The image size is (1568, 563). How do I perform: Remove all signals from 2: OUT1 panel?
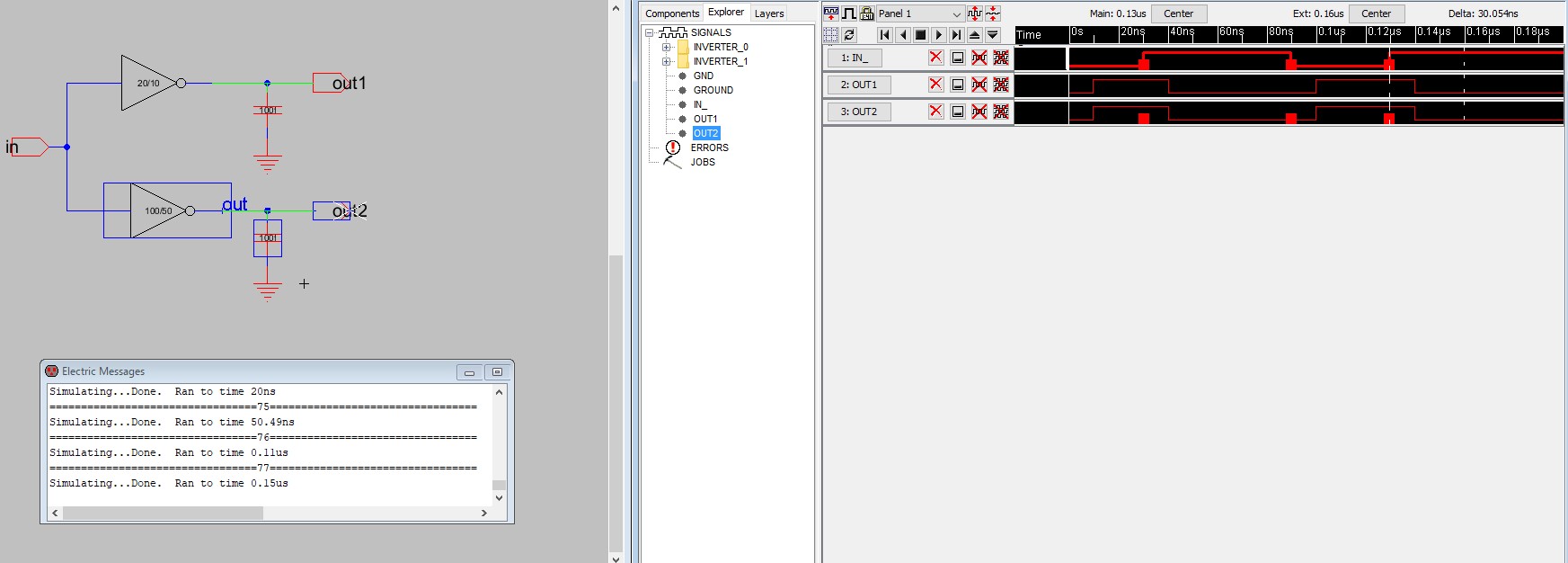click(1001, 85)
